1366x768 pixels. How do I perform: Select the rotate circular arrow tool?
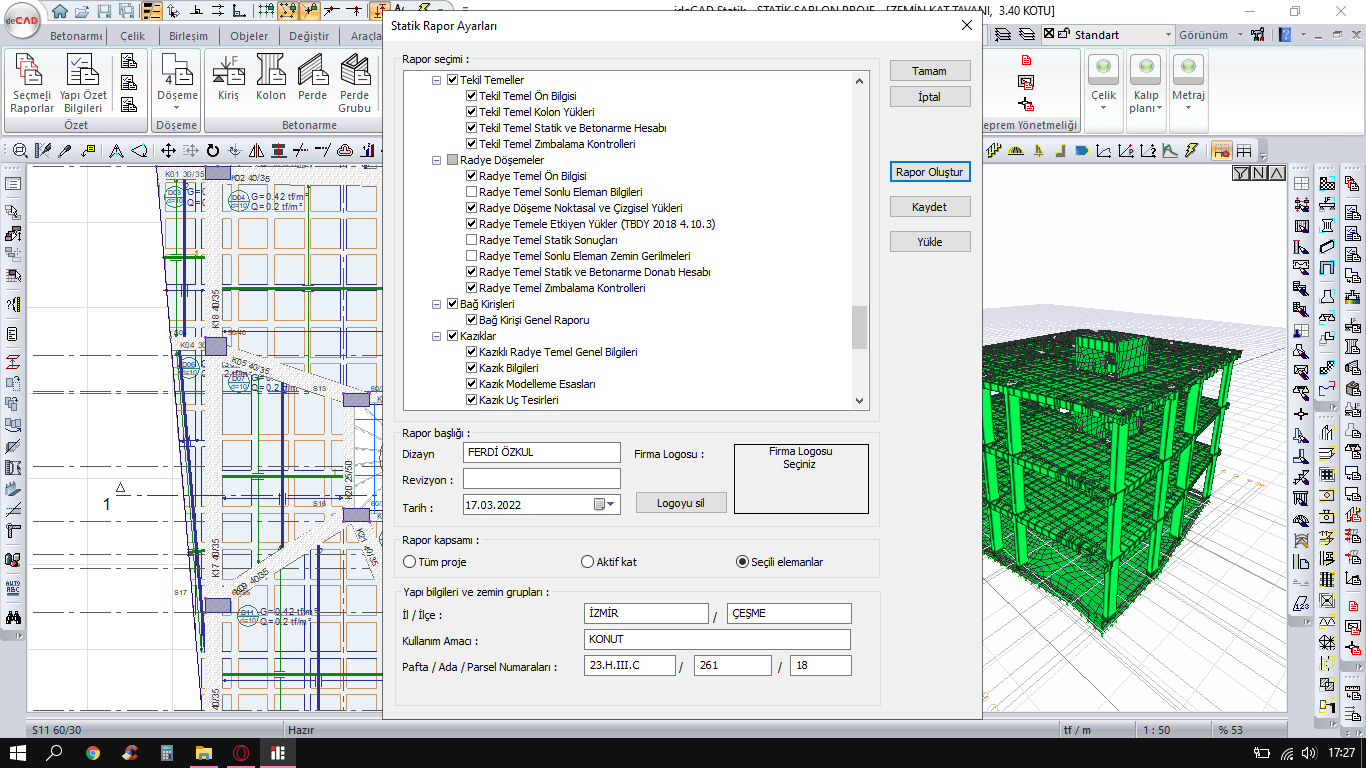(x=213, y=151)
